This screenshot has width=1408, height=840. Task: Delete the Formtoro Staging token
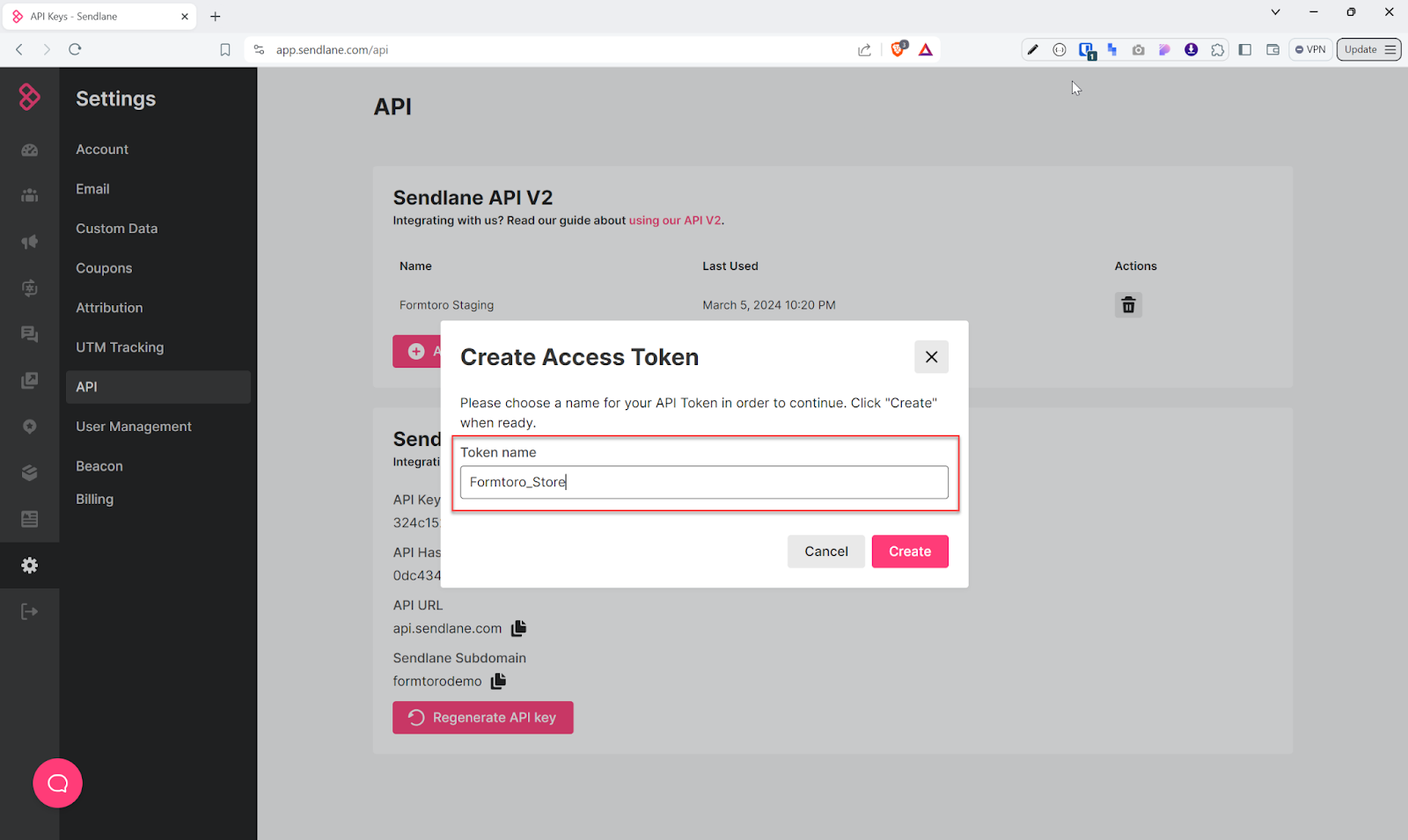(x=1128, y=305)
